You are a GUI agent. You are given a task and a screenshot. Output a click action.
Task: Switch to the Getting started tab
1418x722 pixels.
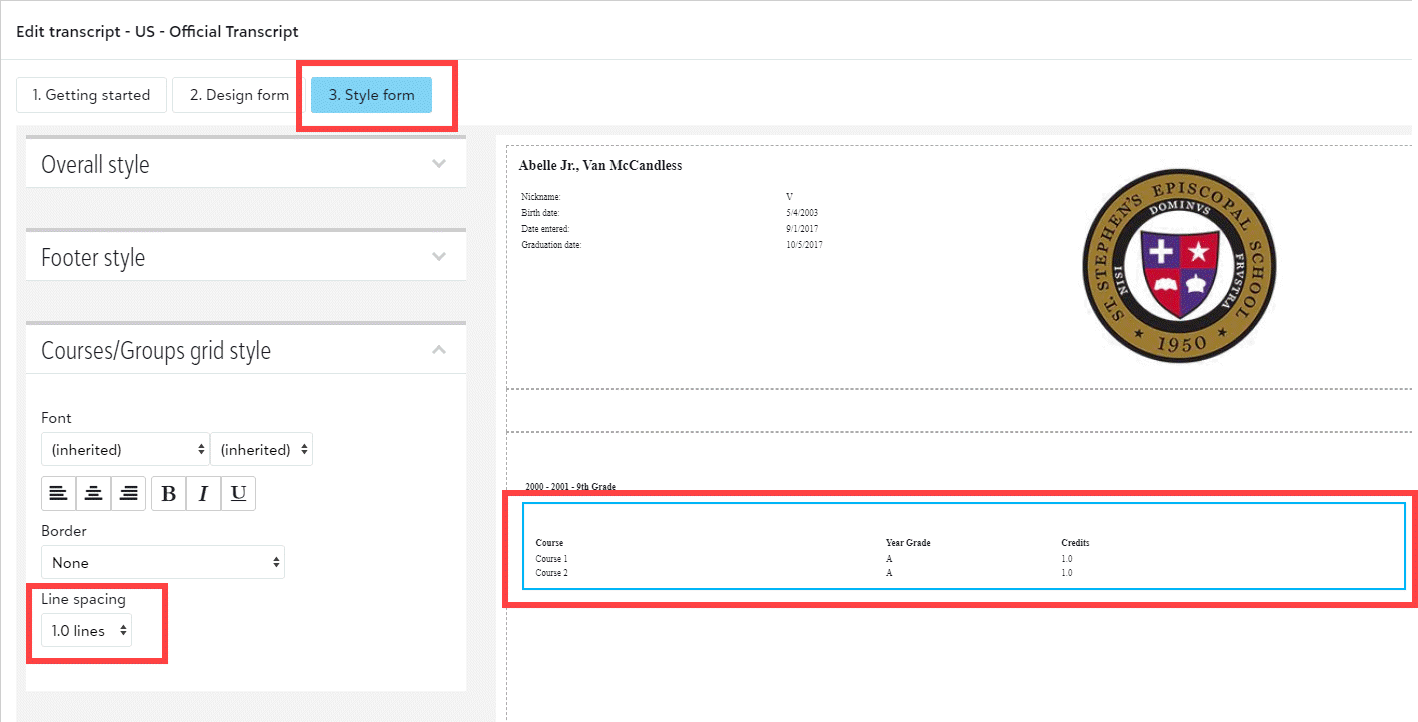pyautogui.click(x=91, y=95)
